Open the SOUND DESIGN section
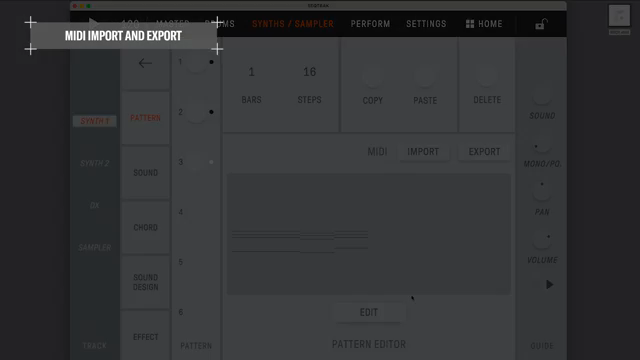This screenshot has height=360, width=640. pos(145,282)
